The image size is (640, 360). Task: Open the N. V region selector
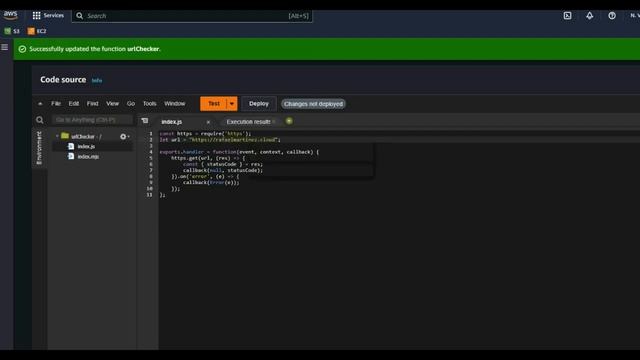click(x=635, y=16)
